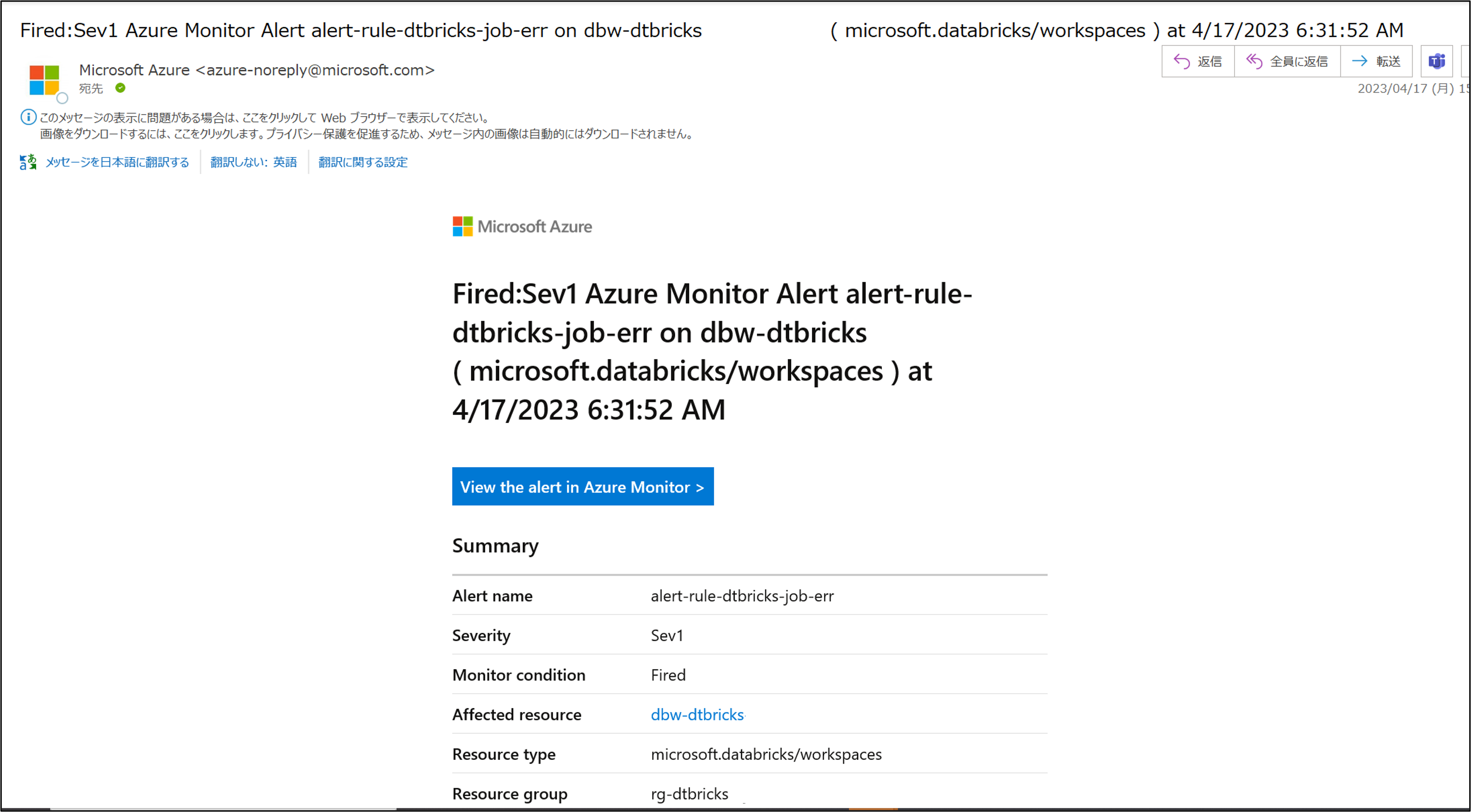Click the blue info icon in notice bar
The image size is (1471, 812).
(28, 117)
